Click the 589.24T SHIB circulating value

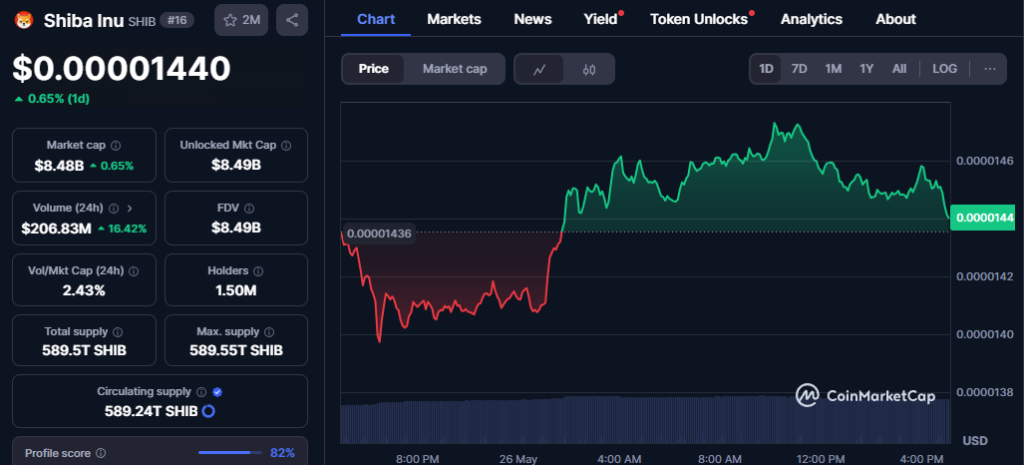[151, 411]
